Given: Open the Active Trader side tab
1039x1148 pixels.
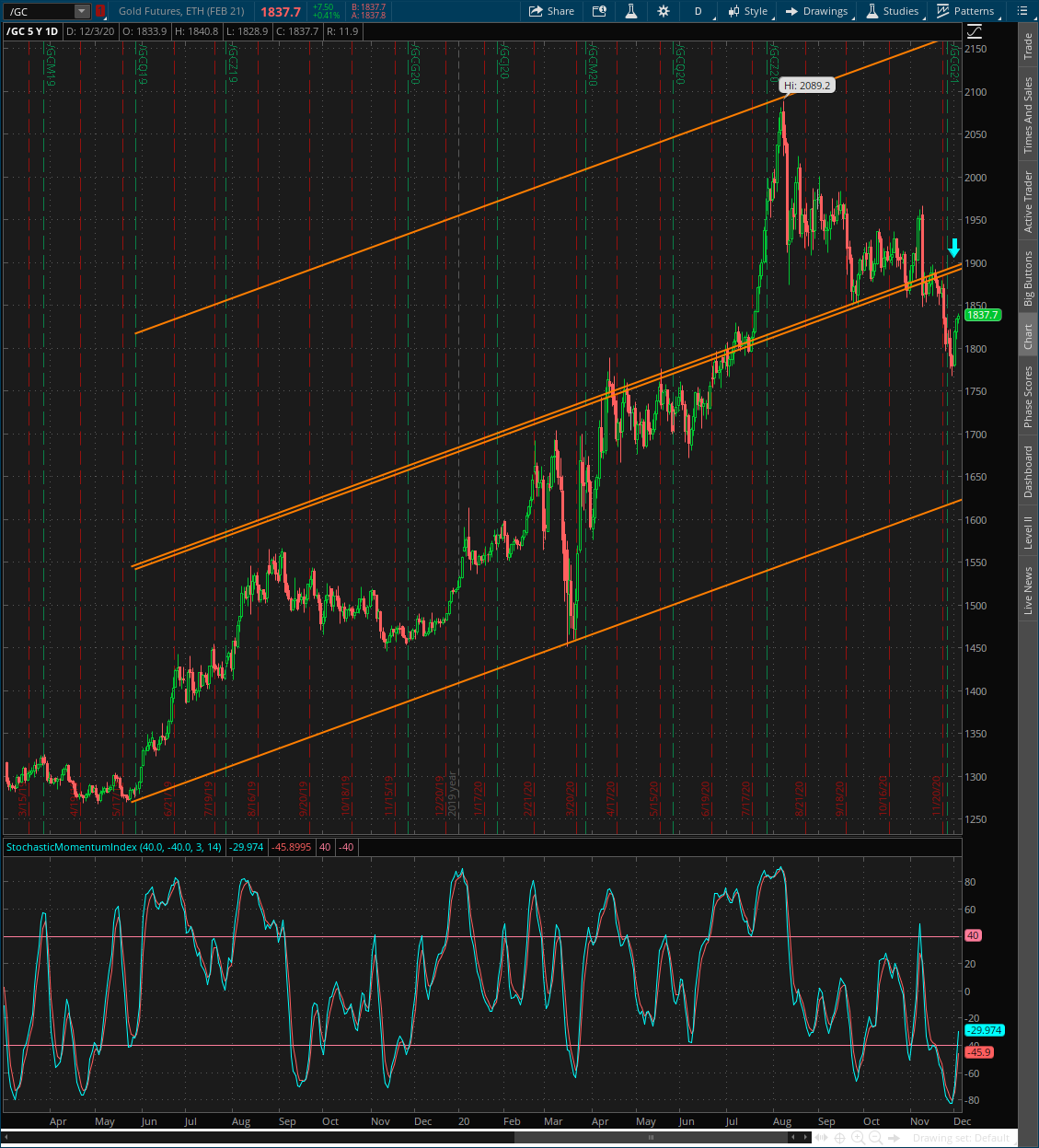Looking at the screenshot, I should coord(1029,202).
